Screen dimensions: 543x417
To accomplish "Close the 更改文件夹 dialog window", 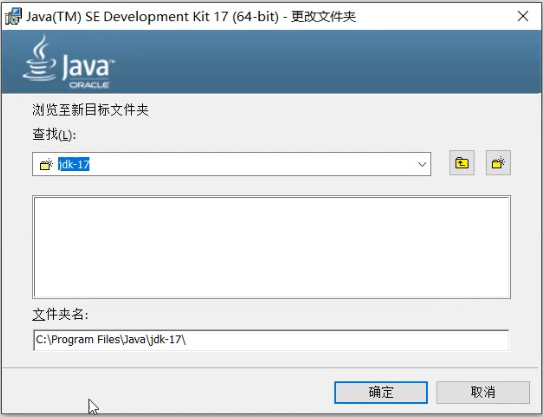I will tap(523, 16).
